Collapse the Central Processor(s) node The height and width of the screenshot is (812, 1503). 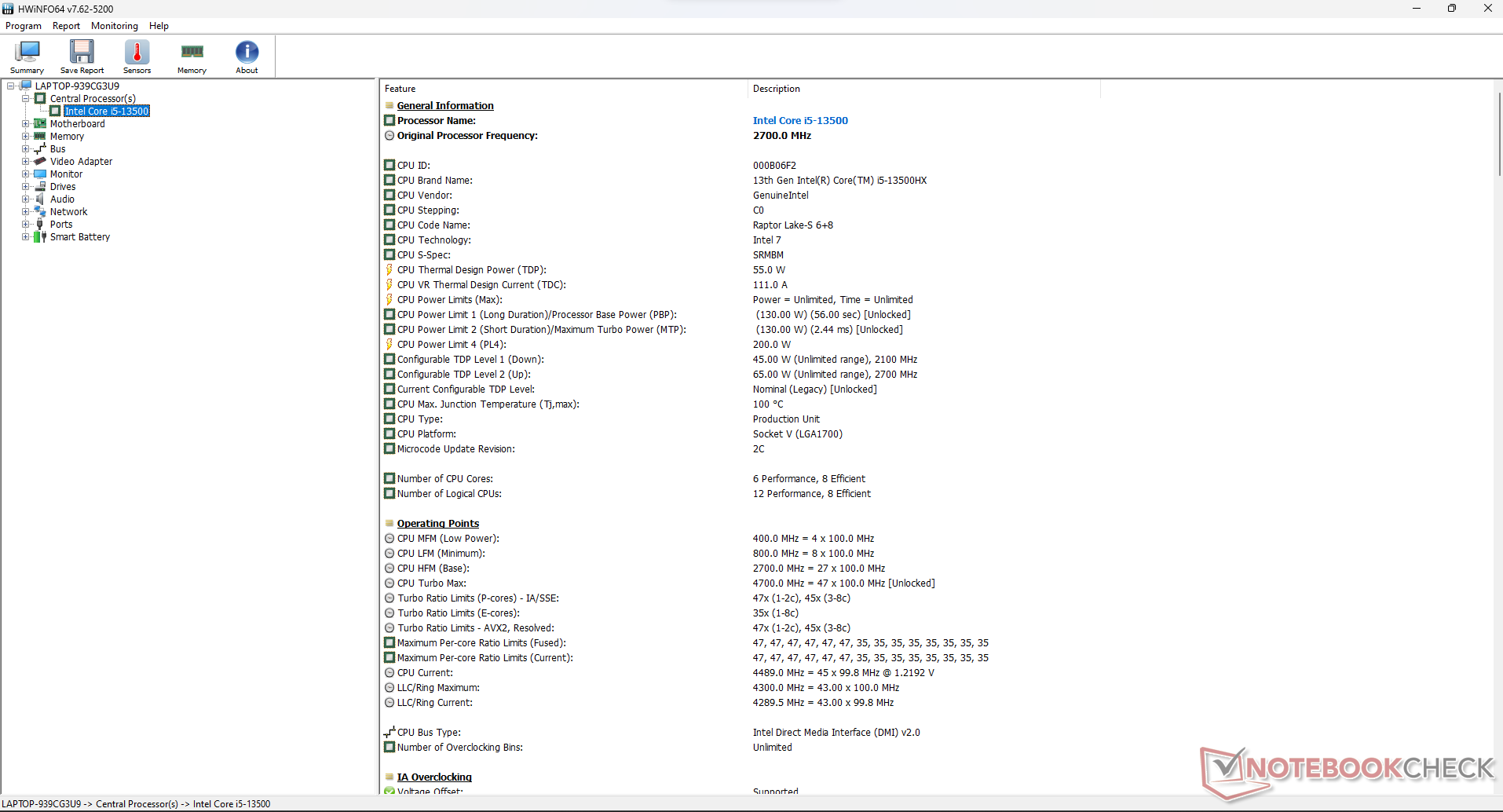click(25, 99)
